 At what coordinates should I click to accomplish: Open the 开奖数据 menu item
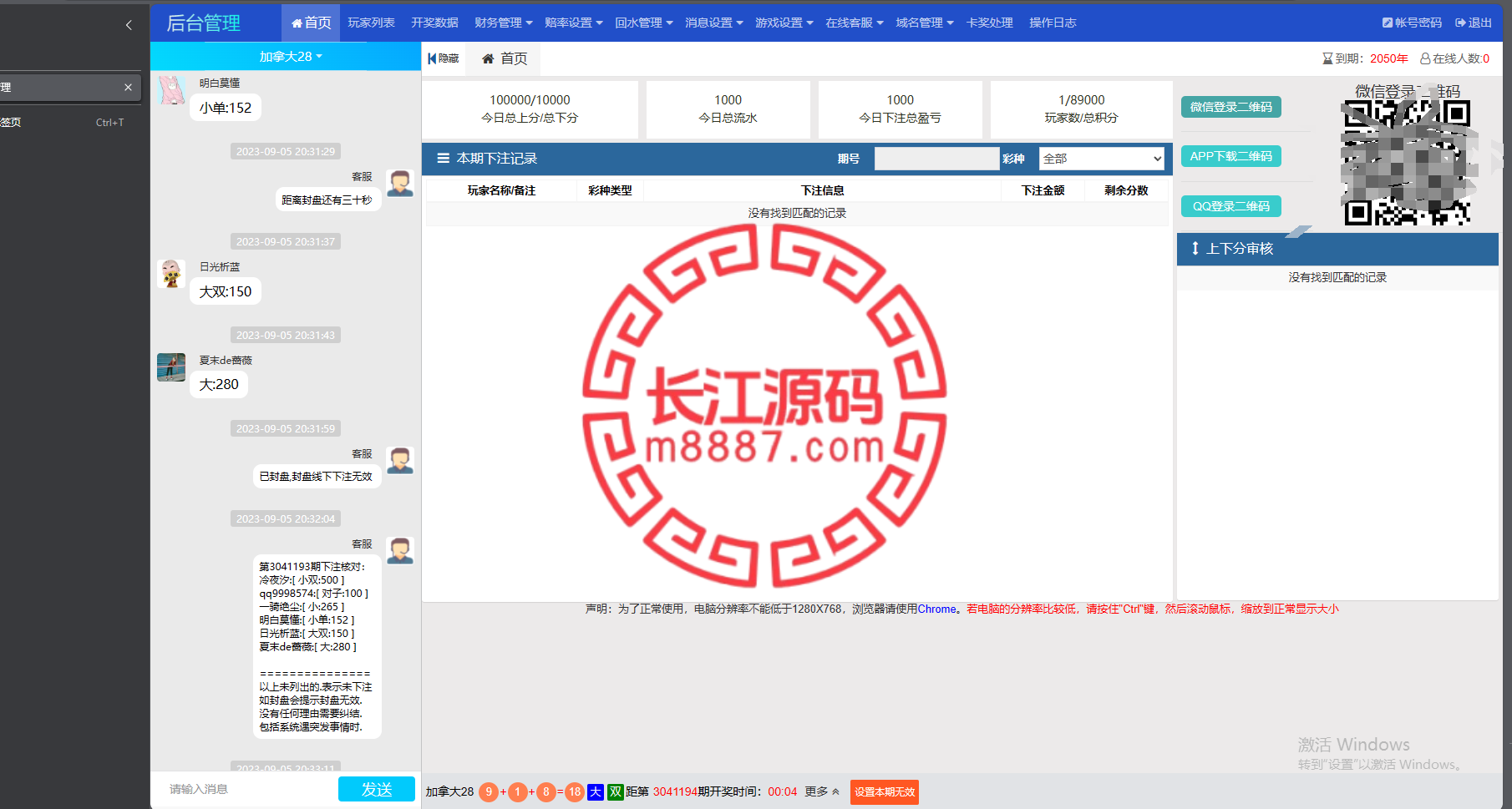click(434, 23)
